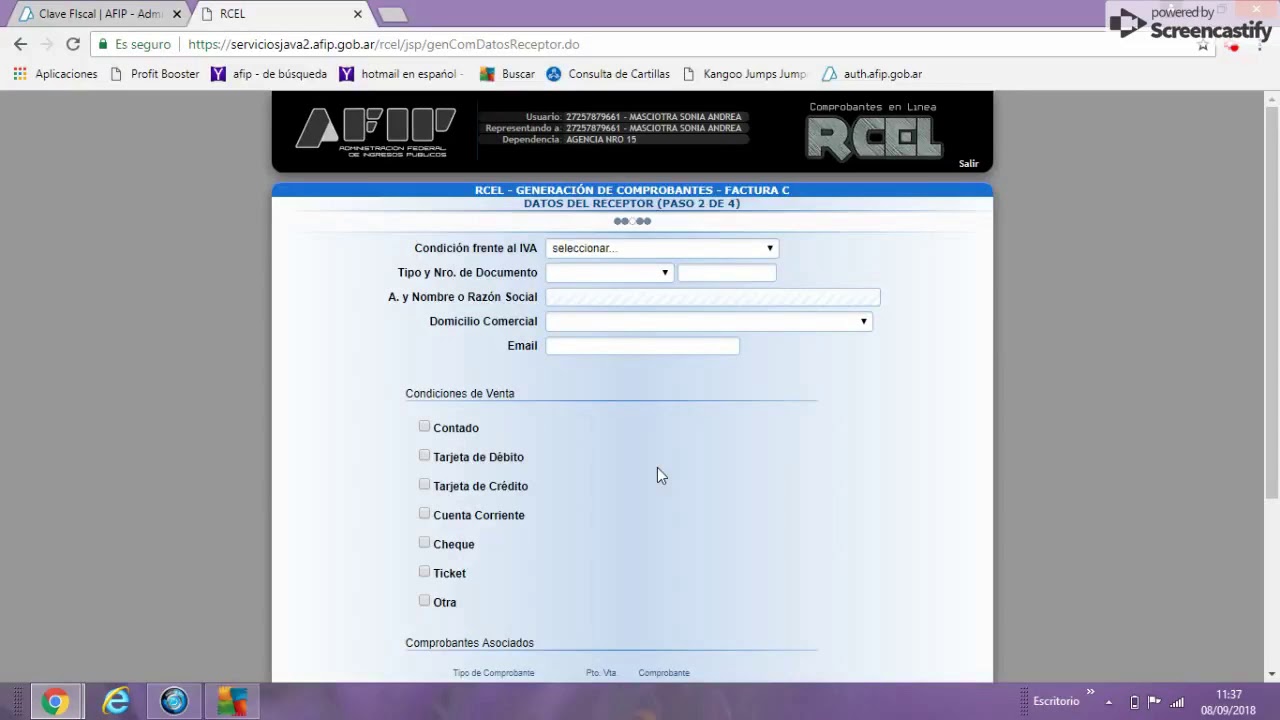Click the scrollbar up arrow
The image size is (1280, 720).
coord(1272,97)
